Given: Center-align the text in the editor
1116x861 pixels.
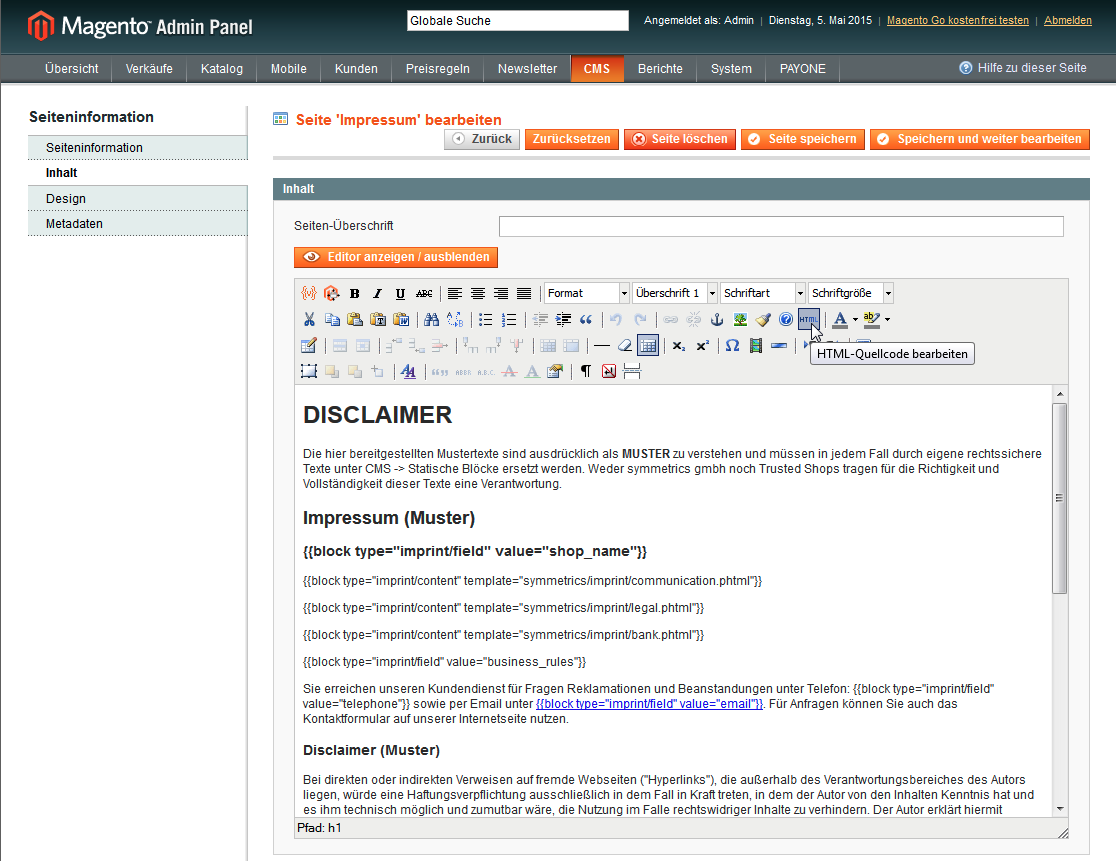Looking at the screenshot, I should click(x=478, y=293).
